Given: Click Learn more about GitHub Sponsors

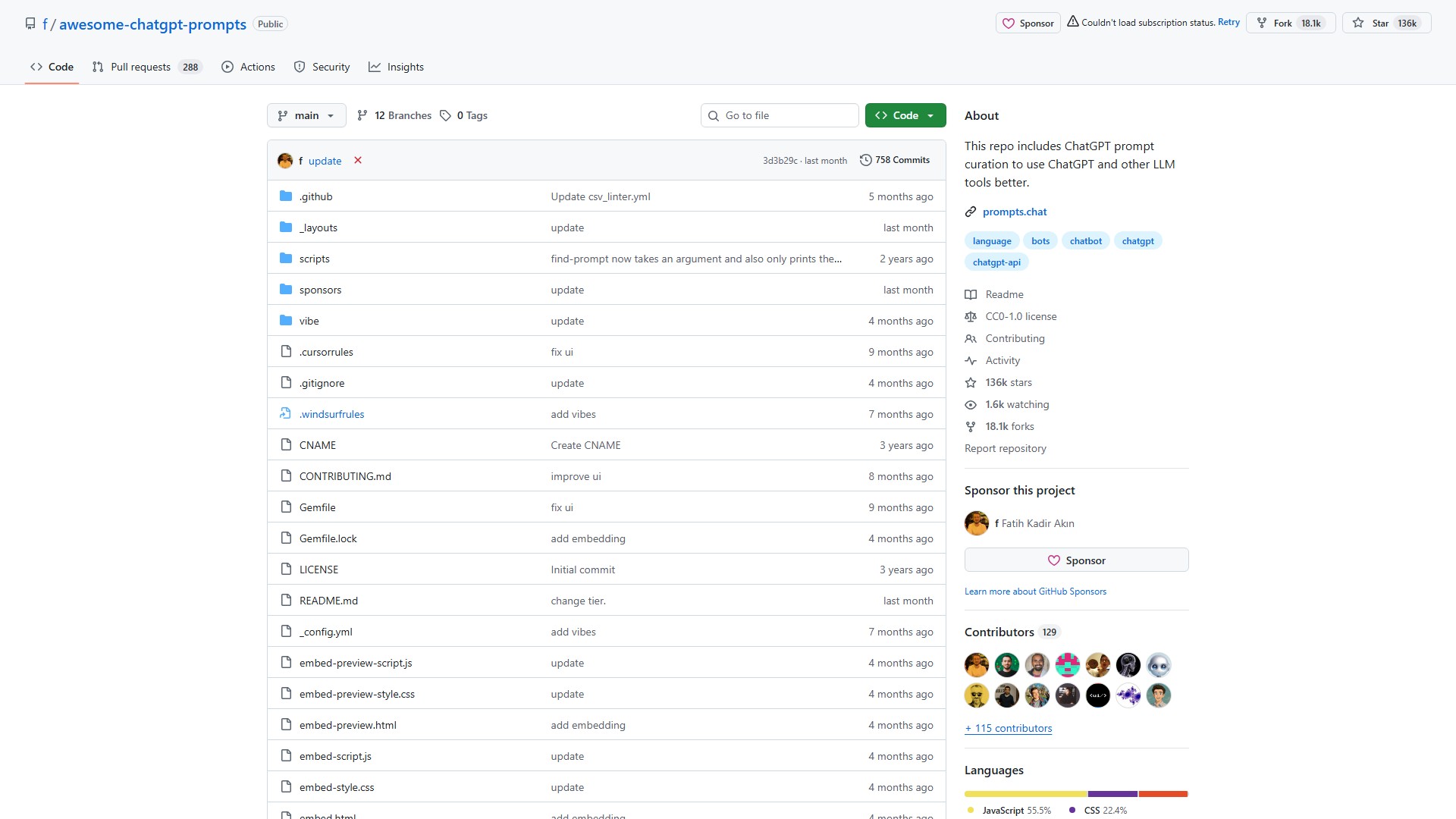Looking at the screenshot, I should [1035, 591].
